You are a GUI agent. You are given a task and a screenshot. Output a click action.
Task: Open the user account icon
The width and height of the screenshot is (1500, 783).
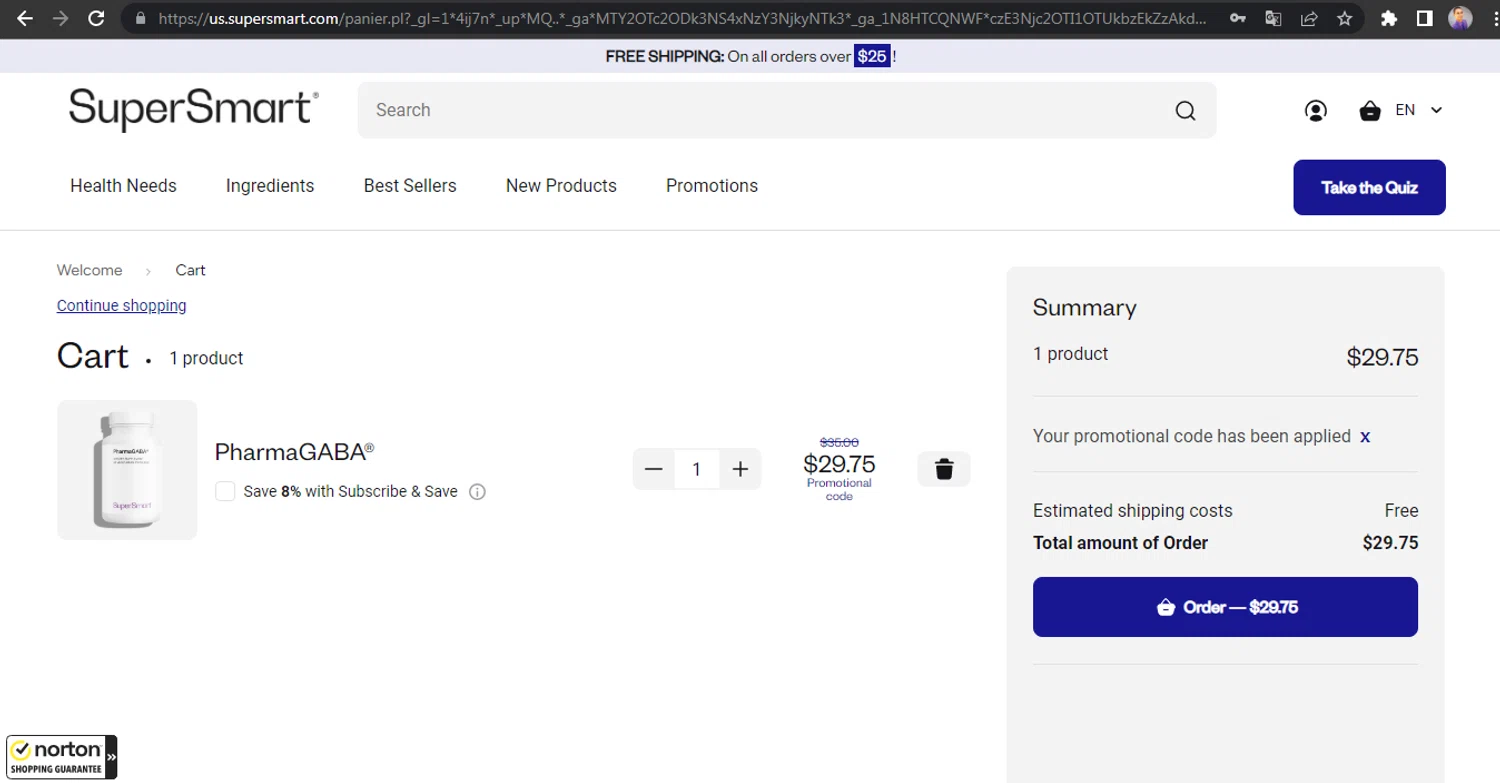[x=1316, y=111]
